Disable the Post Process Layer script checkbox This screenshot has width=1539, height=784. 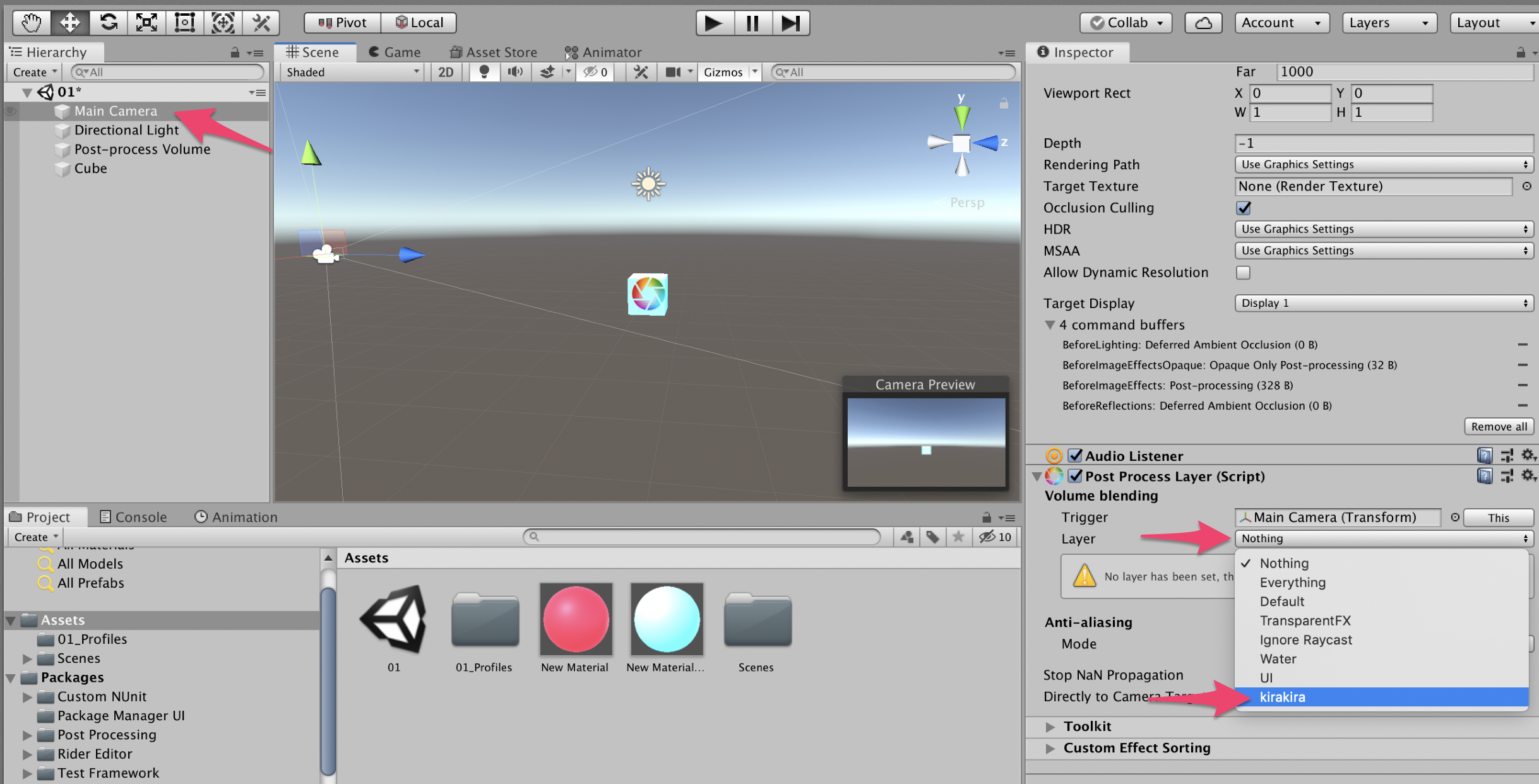pos(1075,476)
